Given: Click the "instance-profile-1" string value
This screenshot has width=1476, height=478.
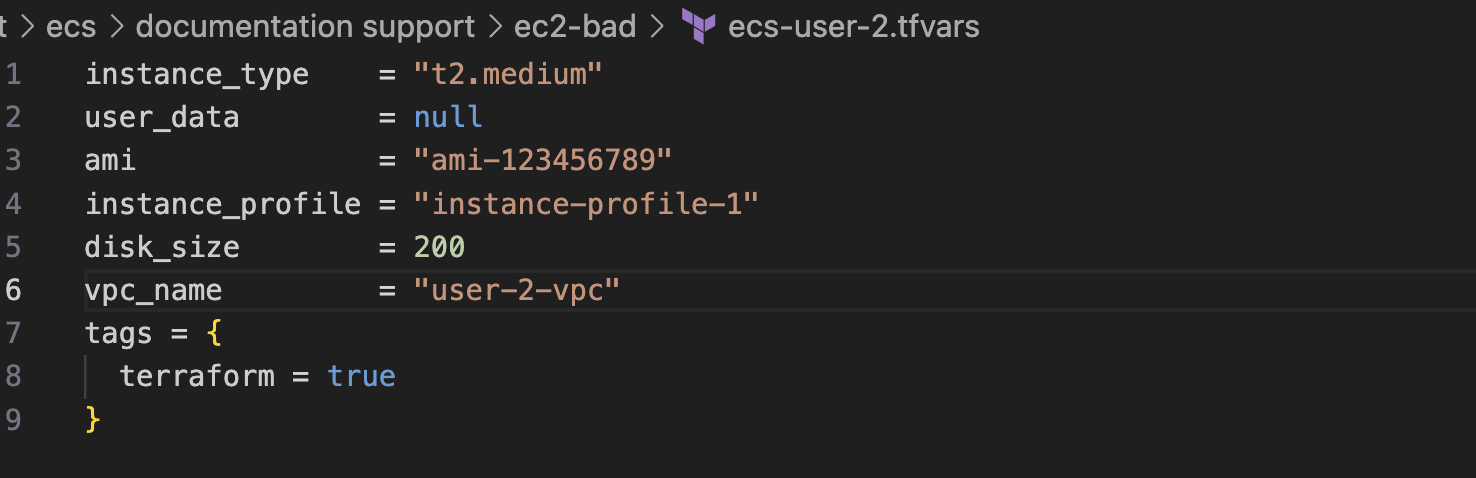Looking at the screenshot, I should [x=586, y=204].
